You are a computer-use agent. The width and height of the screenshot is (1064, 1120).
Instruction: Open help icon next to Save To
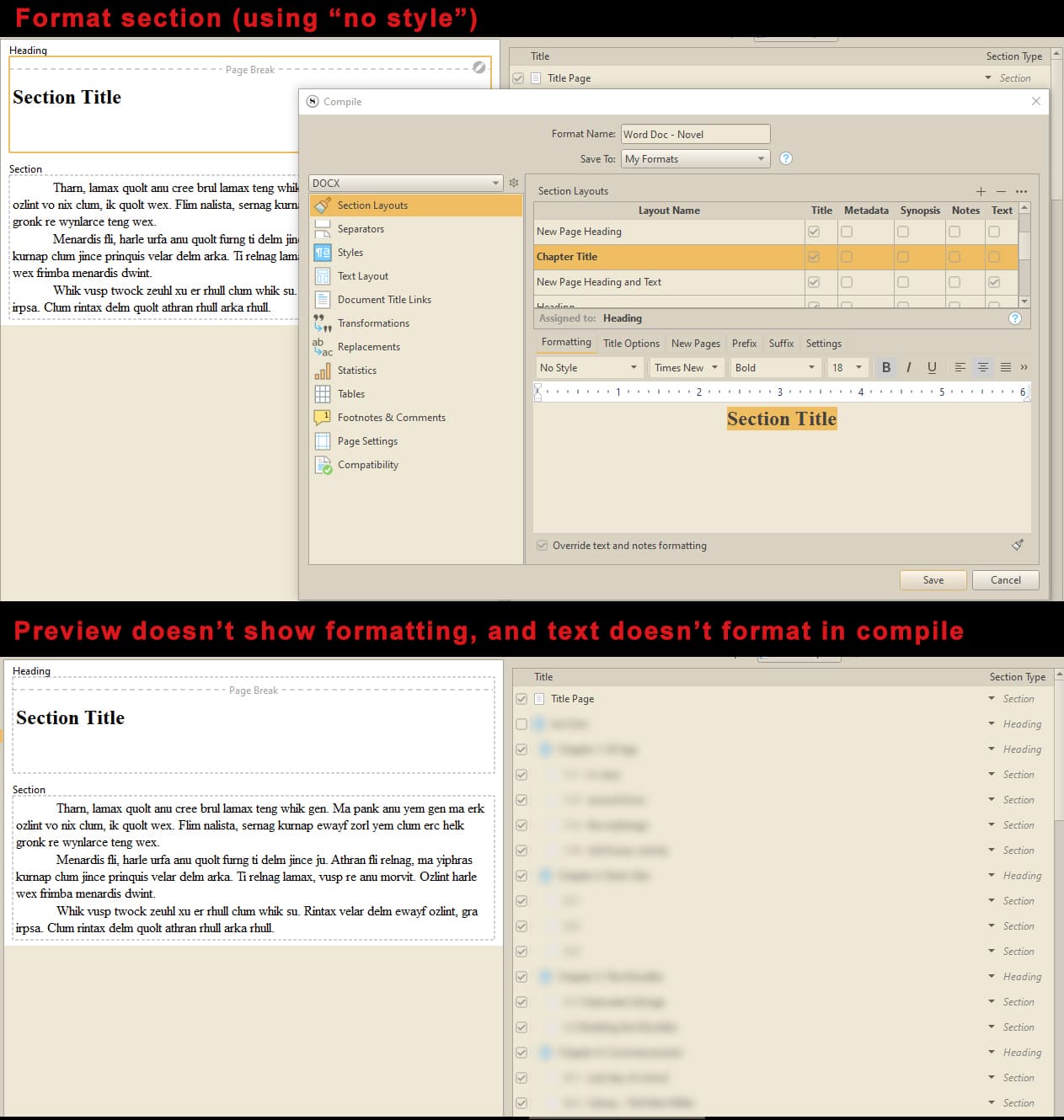tap(786, 158)
